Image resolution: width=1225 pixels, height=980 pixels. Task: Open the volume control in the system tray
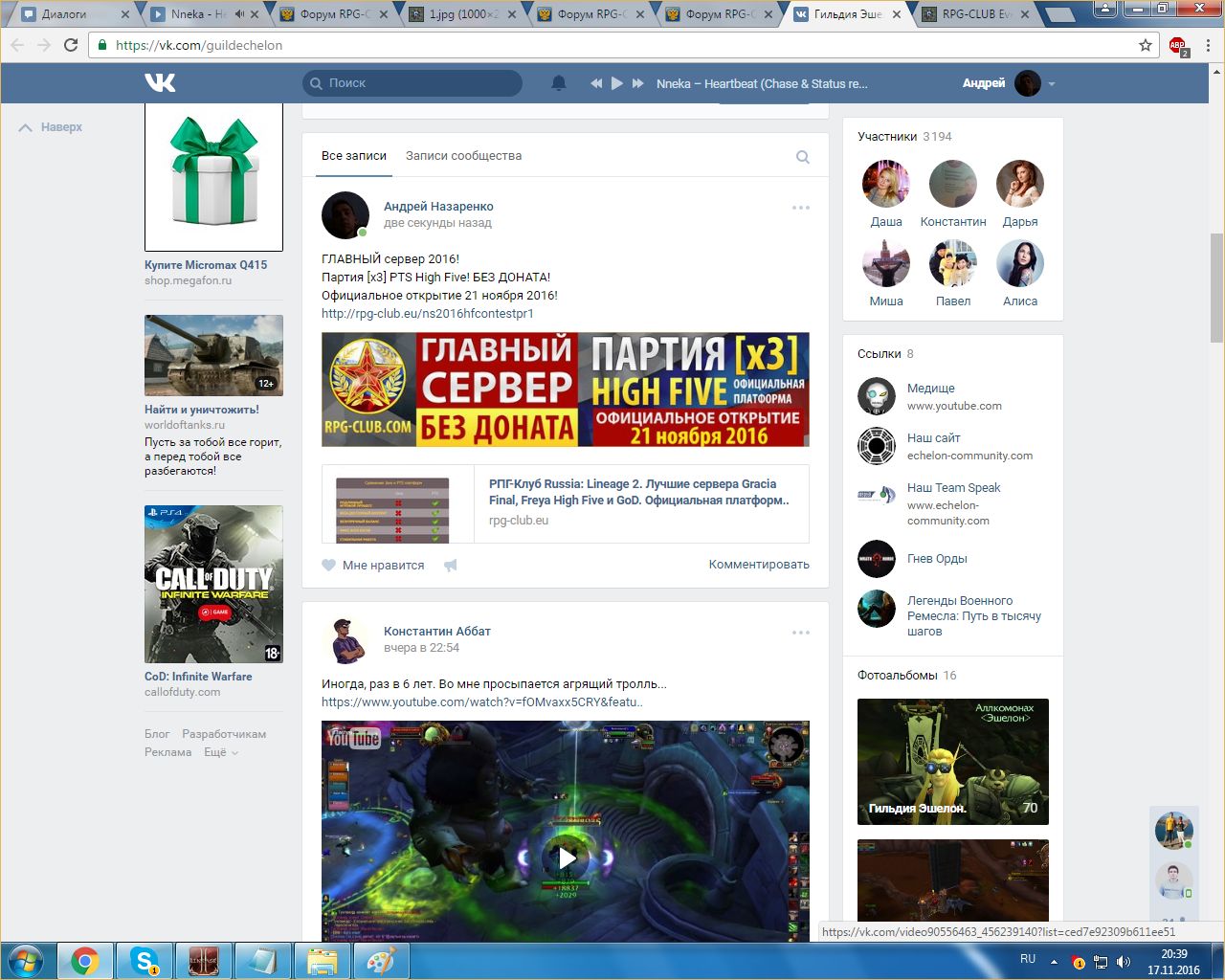coord(1124,962)
